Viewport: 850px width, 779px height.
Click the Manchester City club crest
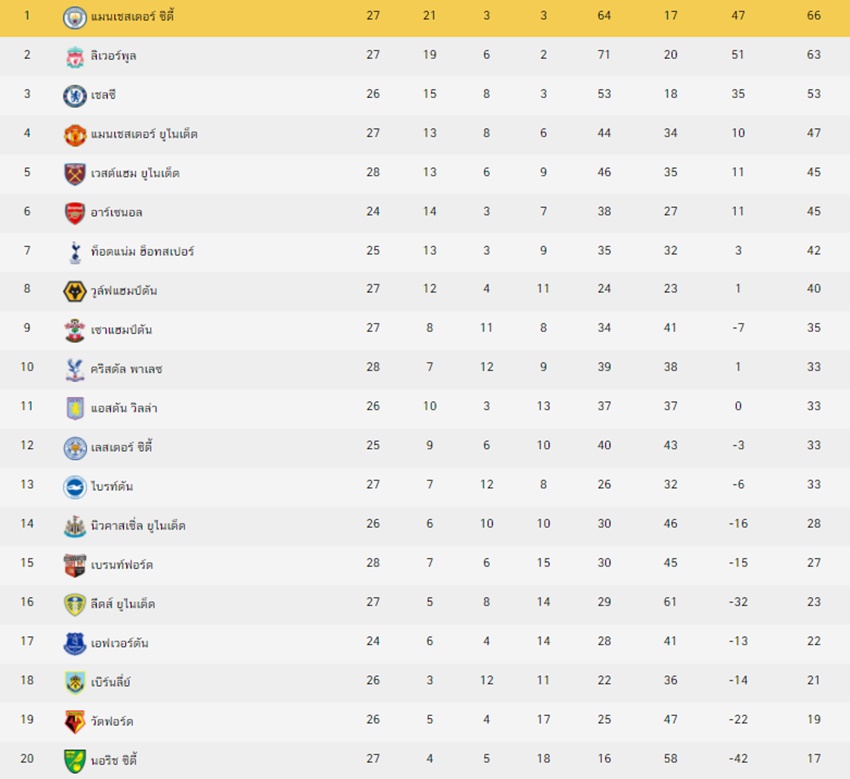tap(75, 18)
